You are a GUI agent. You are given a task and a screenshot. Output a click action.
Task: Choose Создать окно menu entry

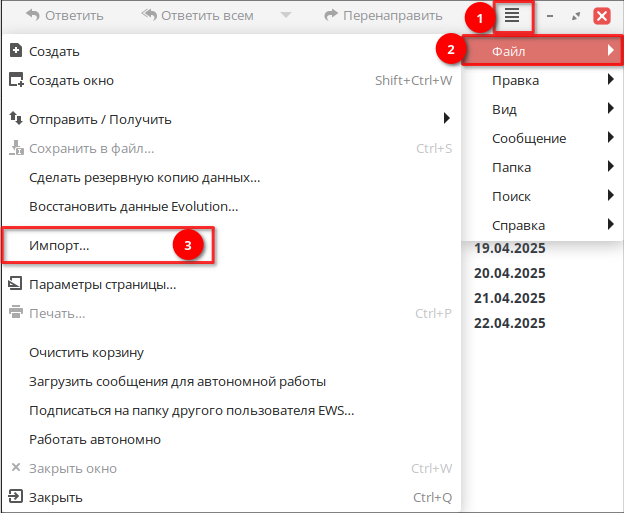(231, 80)
